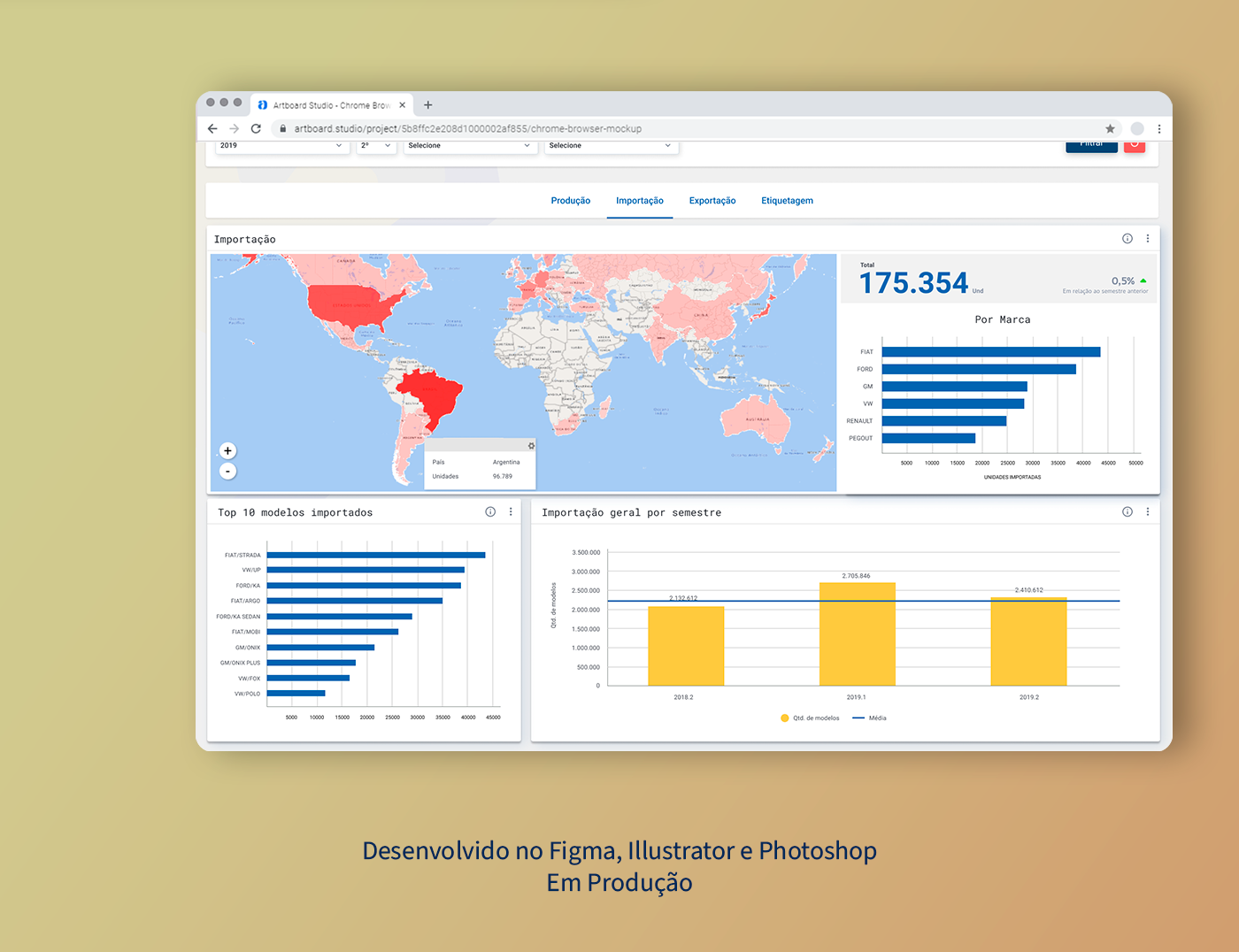Click the PEGOUT bar in Por Marca chart
Screen dimensions: 1239x952
tap(928, 438)
